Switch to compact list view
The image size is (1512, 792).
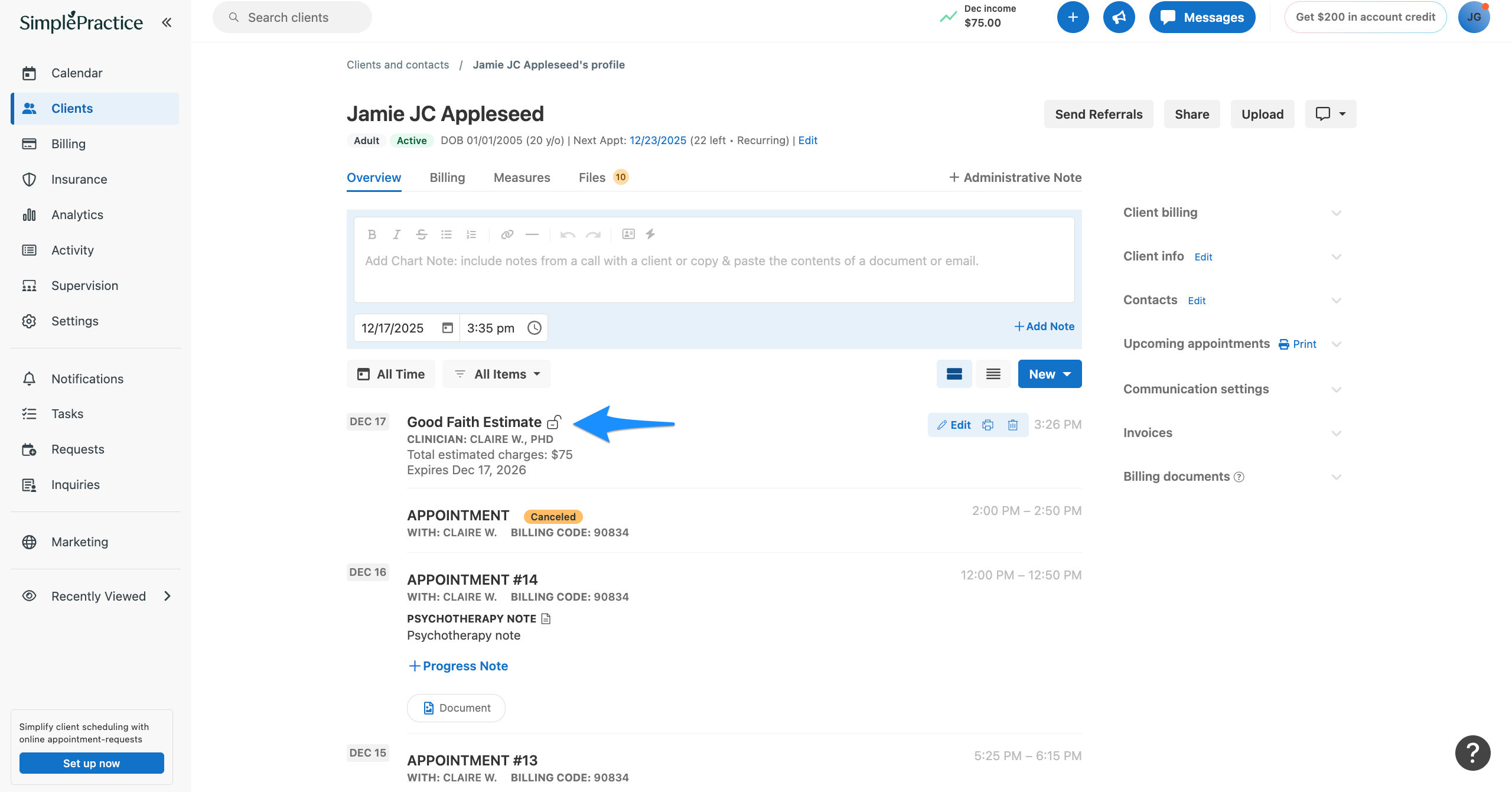[993, 374]
